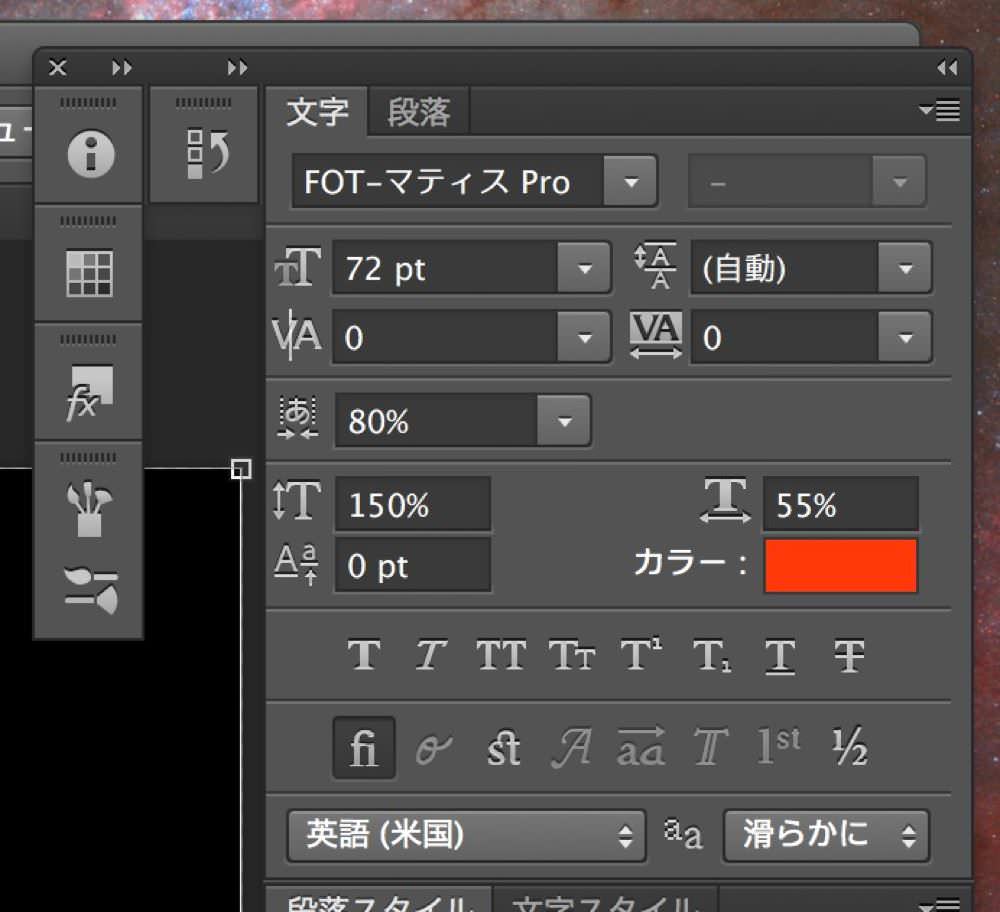Close the floating panel group

57,68
